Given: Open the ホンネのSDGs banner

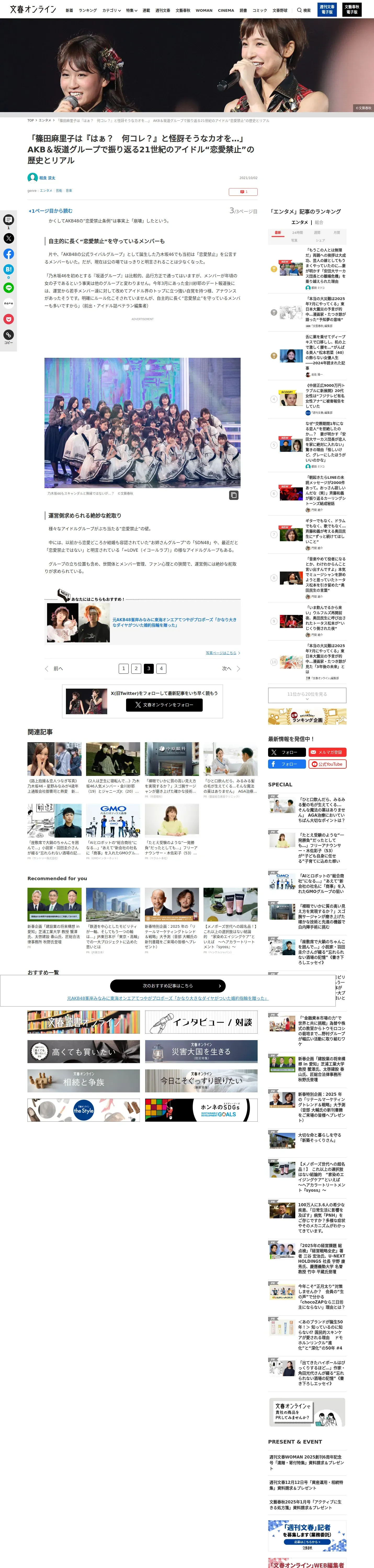Looking at the screenshot, I should 201,1110.
